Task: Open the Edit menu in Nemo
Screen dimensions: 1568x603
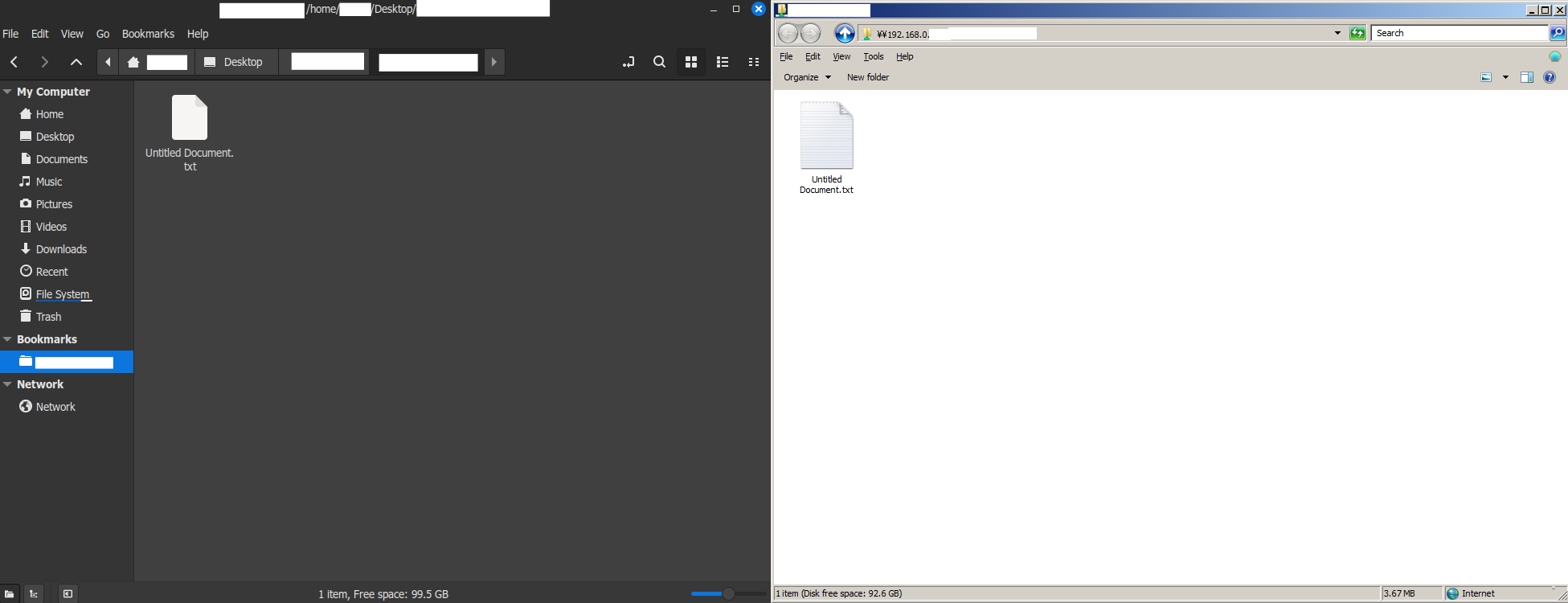Action: 40,34
